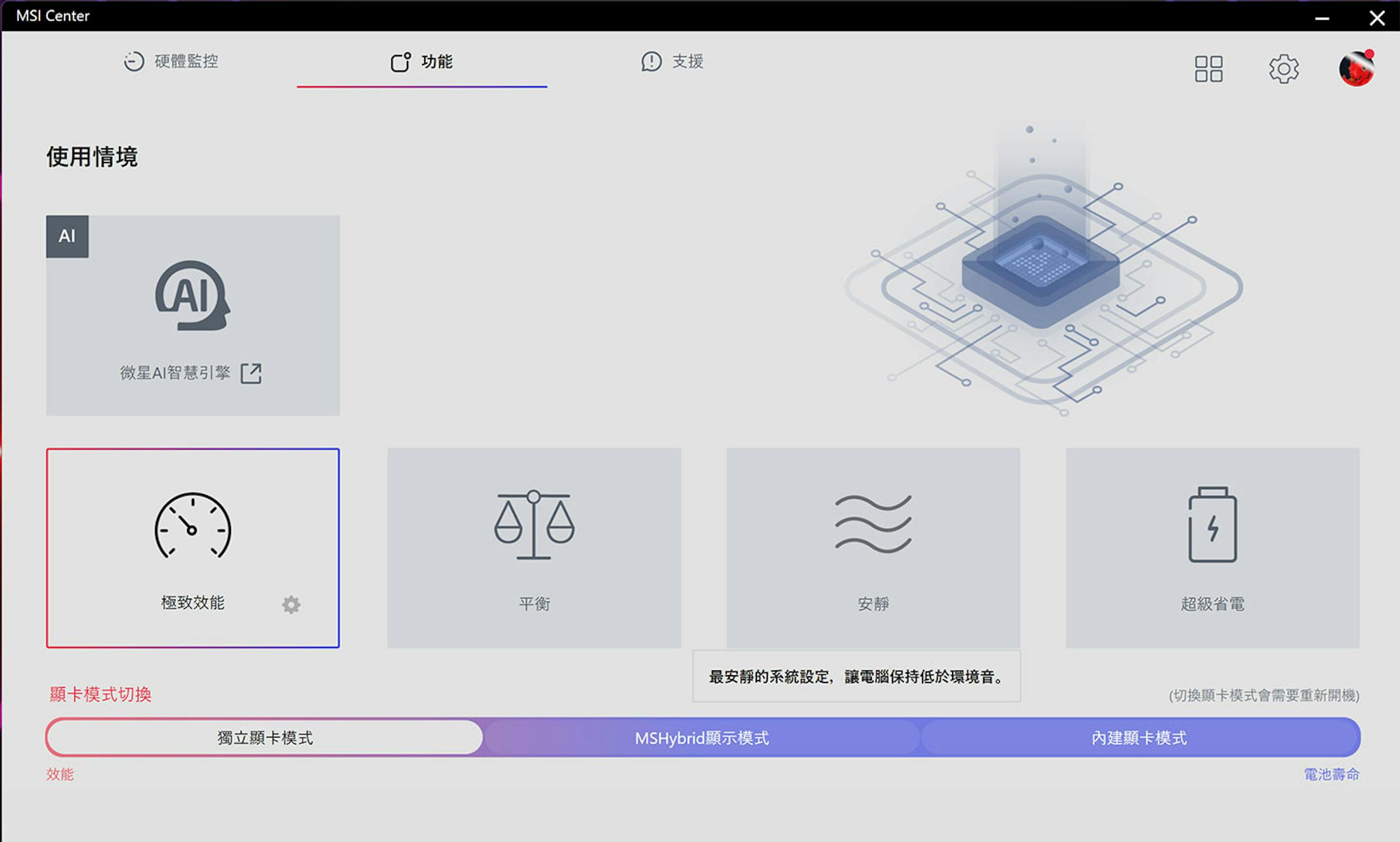This screenshot has width=1400, height=842.
Task: Select the 安靜 scenario card
Action: [873, 548]
